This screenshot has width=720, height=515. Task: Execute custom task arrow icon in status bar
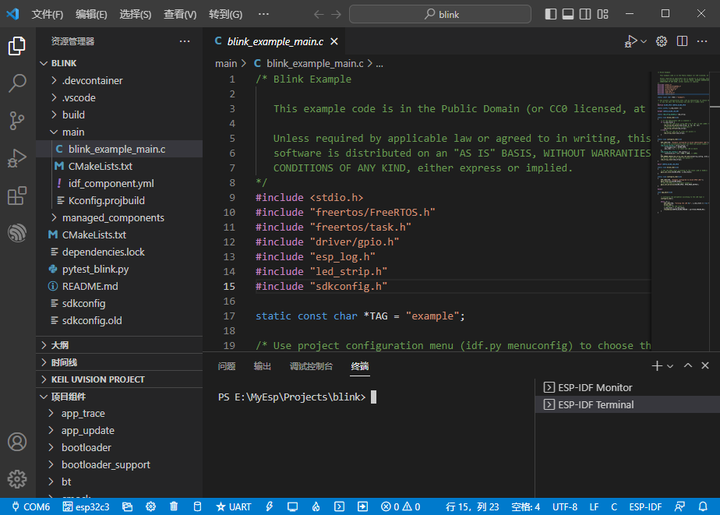point(363,507)
